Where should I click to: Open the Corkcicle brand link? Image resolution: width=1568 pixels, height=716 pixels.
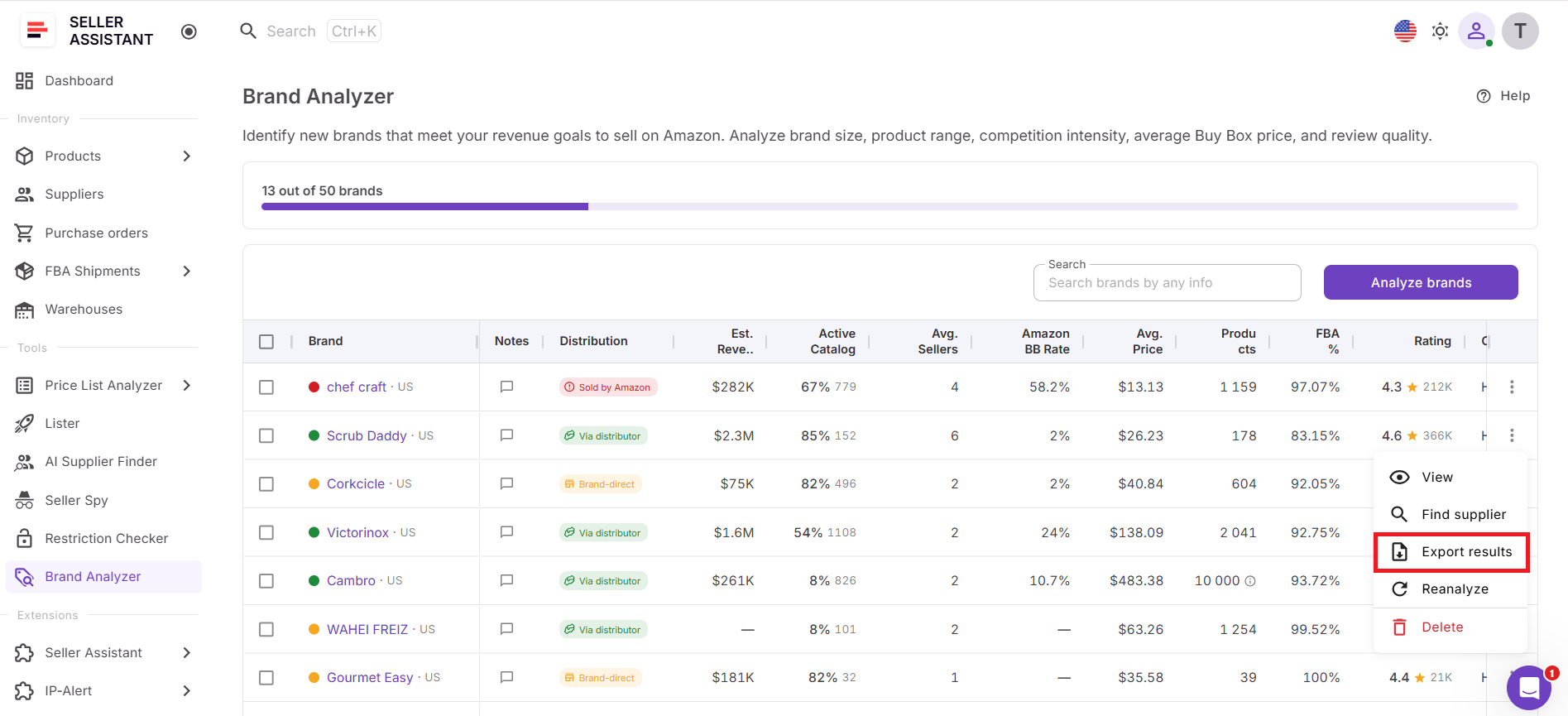(356, 483)
